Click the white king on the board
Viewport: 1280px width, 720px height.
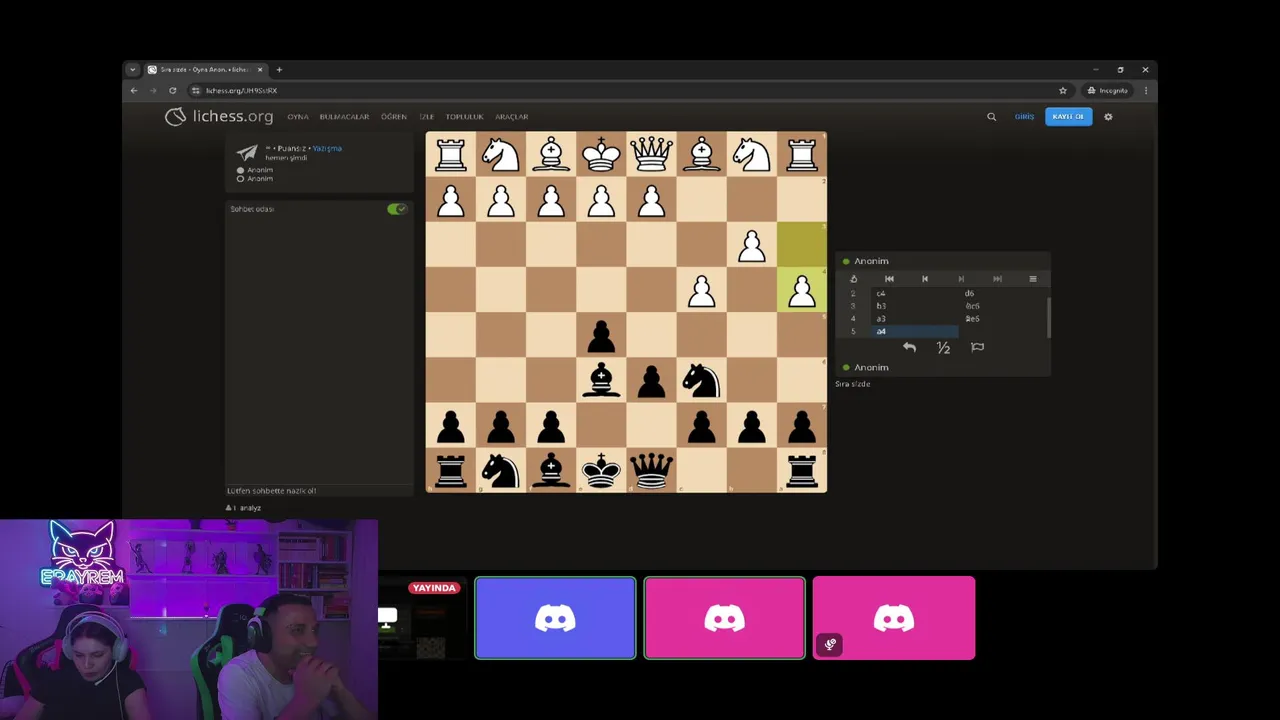click(x=601, y=155)
